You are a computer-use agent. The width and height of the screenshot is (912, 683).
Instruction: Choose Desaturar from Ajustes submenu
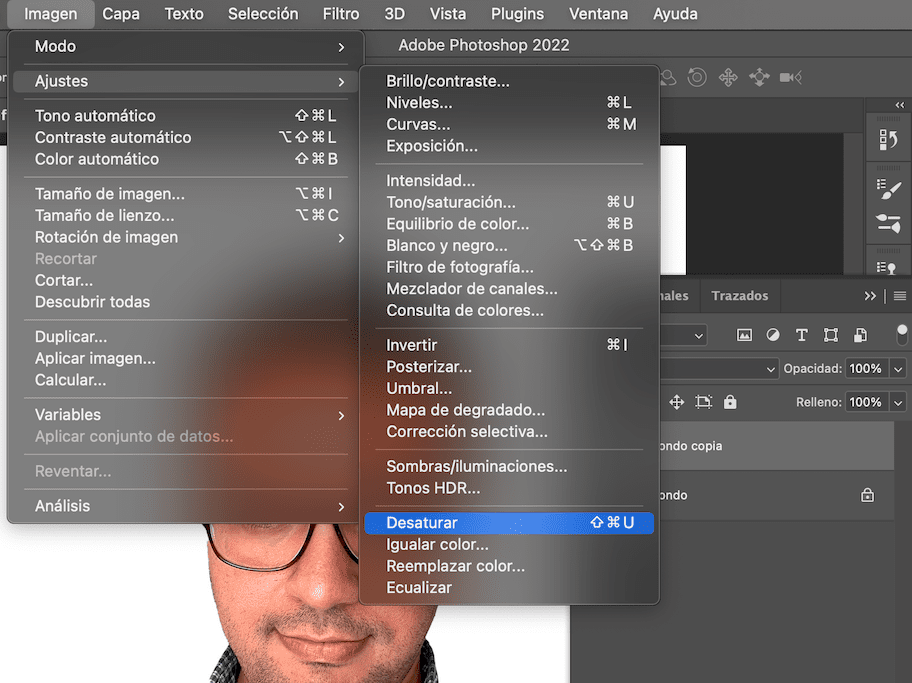(509, 523)
